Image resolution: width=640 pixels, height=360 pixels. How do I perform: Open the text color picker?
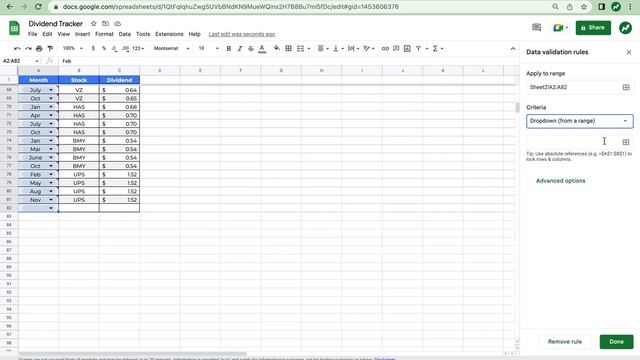(262, 49)
